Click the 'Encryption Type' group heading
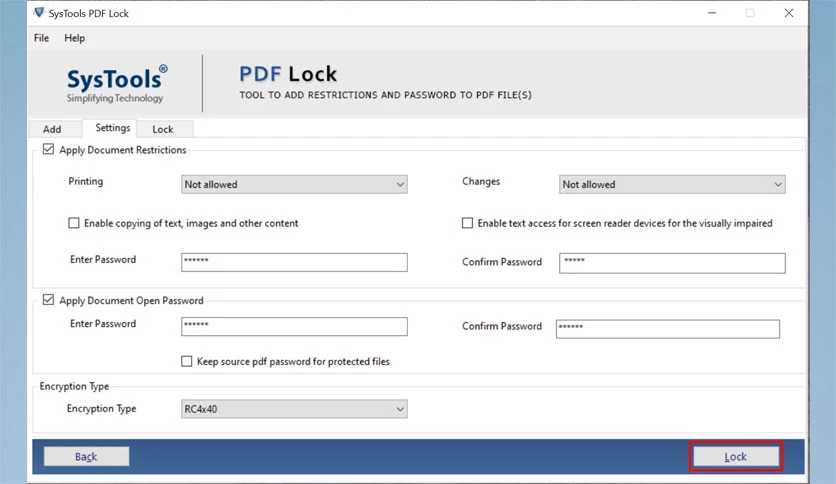Viewport: 836px width, 484px height. [x=74, y=386]
